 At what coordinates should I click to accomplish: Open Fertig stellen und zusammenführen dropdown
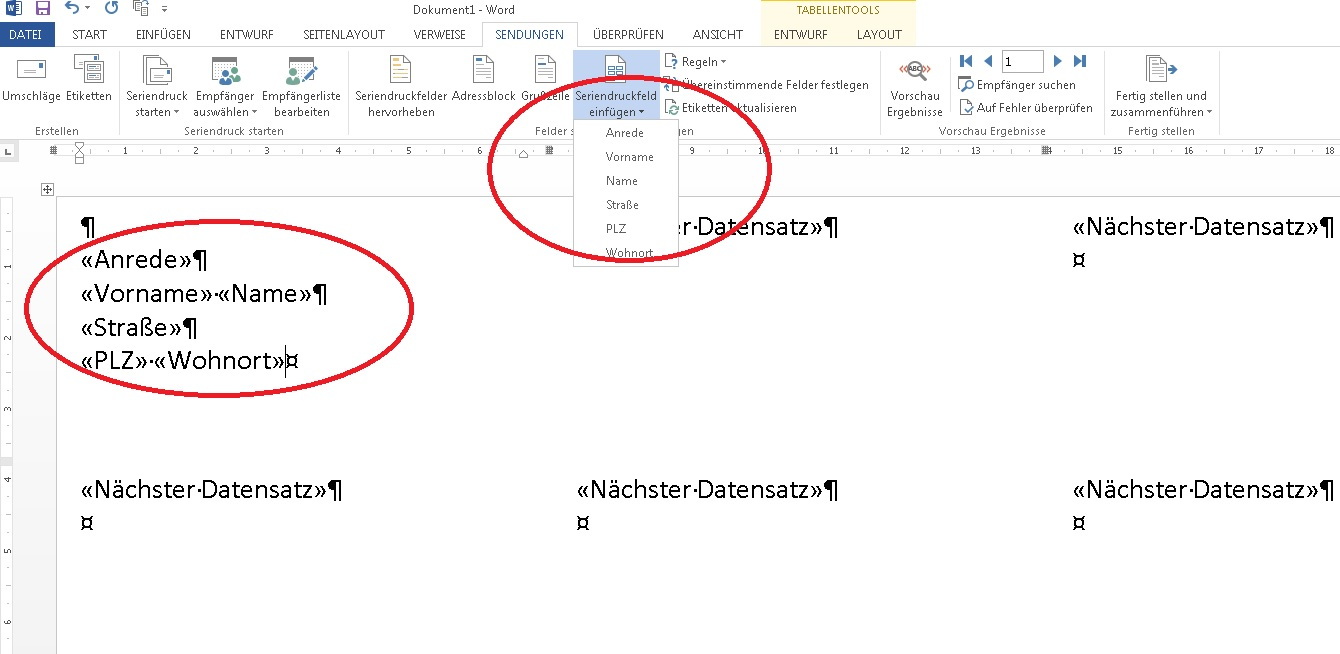tap(1160, 112)
